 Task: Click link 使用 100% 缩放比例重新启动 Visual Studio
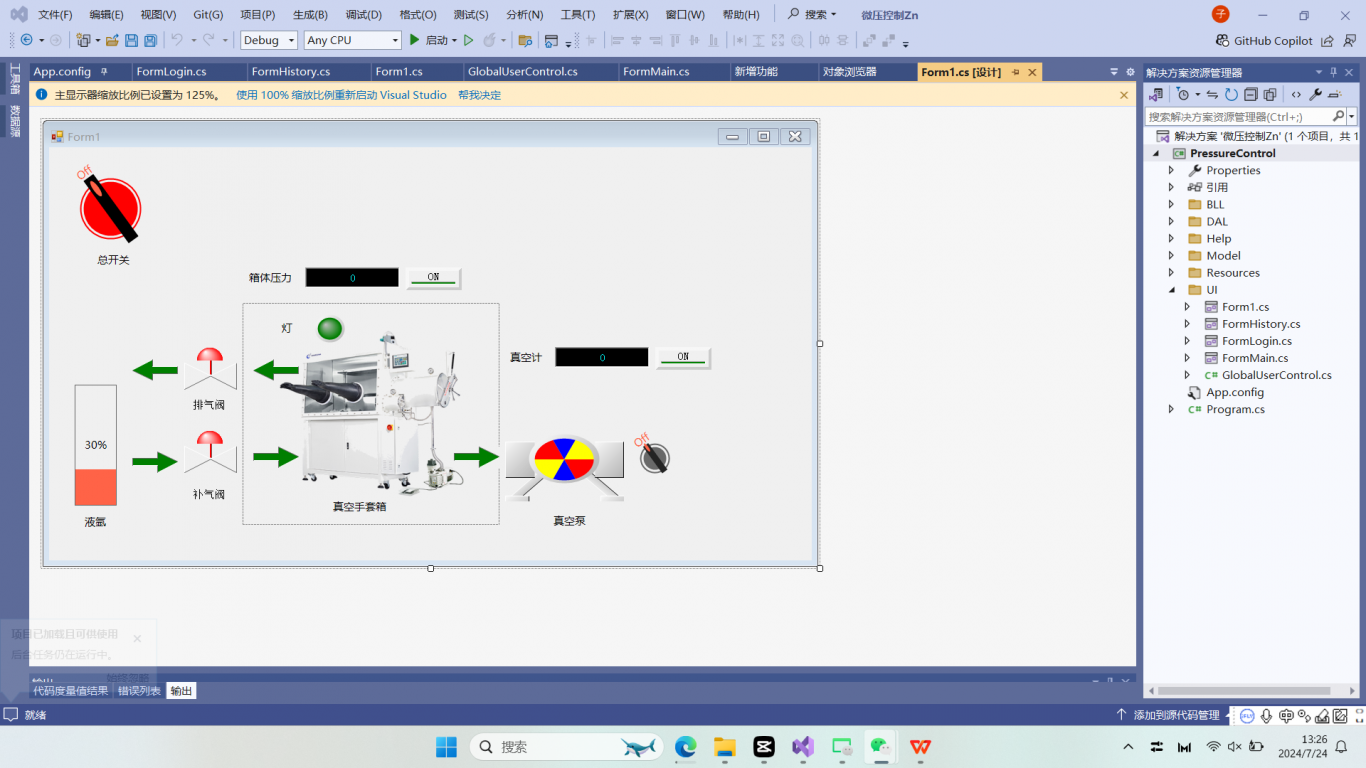341,95
